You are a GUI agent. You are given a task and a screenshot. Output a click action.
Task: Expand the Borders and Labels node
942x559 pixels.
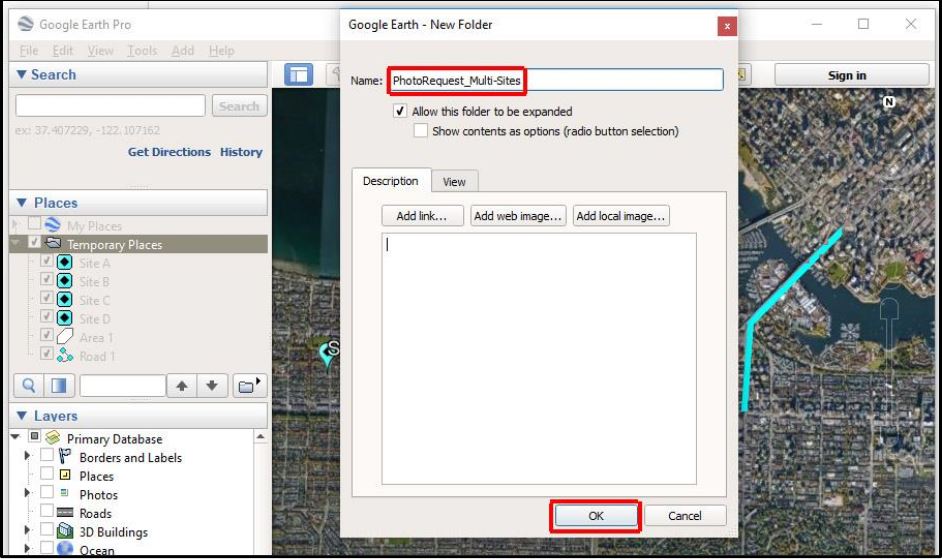click(27, 456)
